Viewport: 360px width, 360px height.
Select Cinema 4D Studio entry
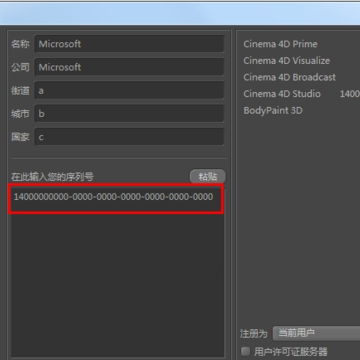pyautogui.click(x=282, y=94)
